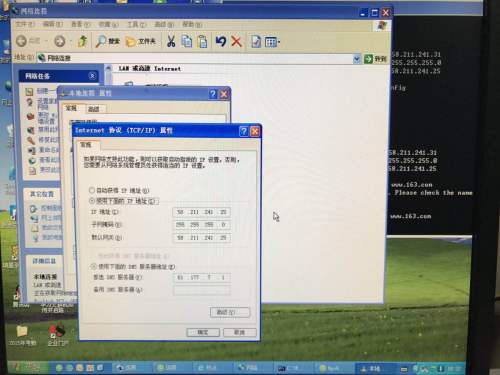This screenshot has width=500, height=375.
Task: Click Forward arrow in Network Connections toolbar
Action: [x=60, y=41]
